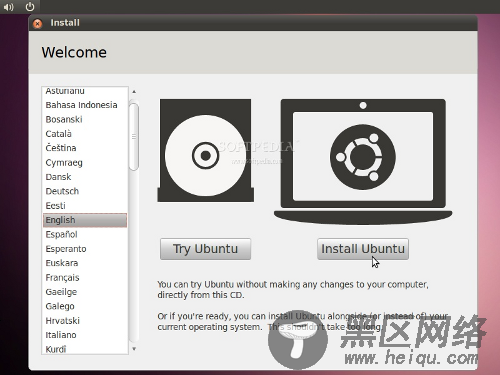This screenshot has height=375, width=500.
Task: Choose Cymraeg from the list
Action: (85, 163)
